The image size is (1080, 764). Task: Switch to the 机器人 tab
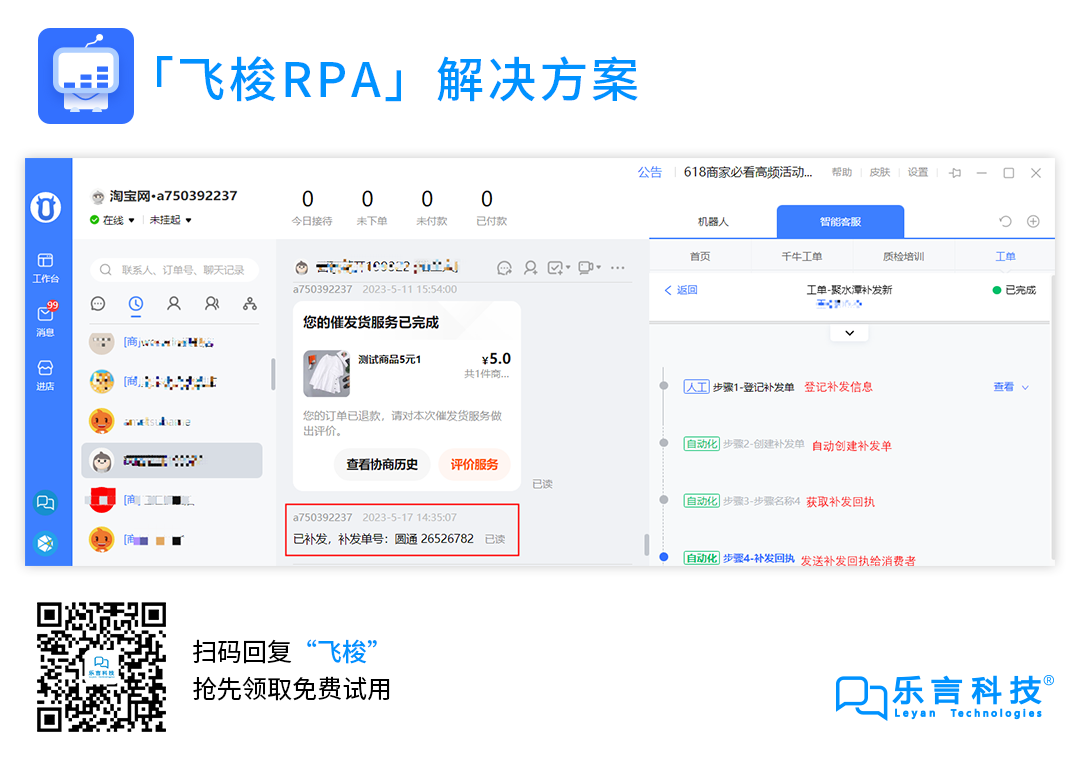click(x=713, y=222)
